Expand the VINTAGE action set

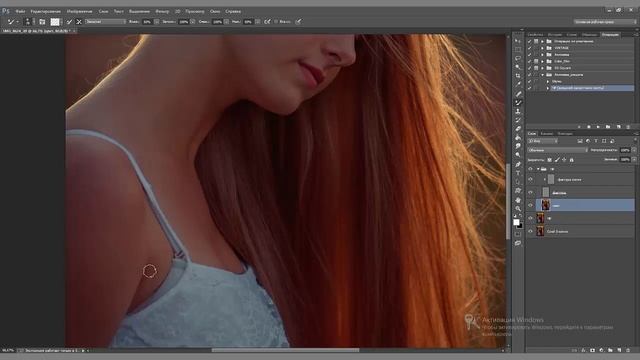pyautogui.click(x=542, y=48)
